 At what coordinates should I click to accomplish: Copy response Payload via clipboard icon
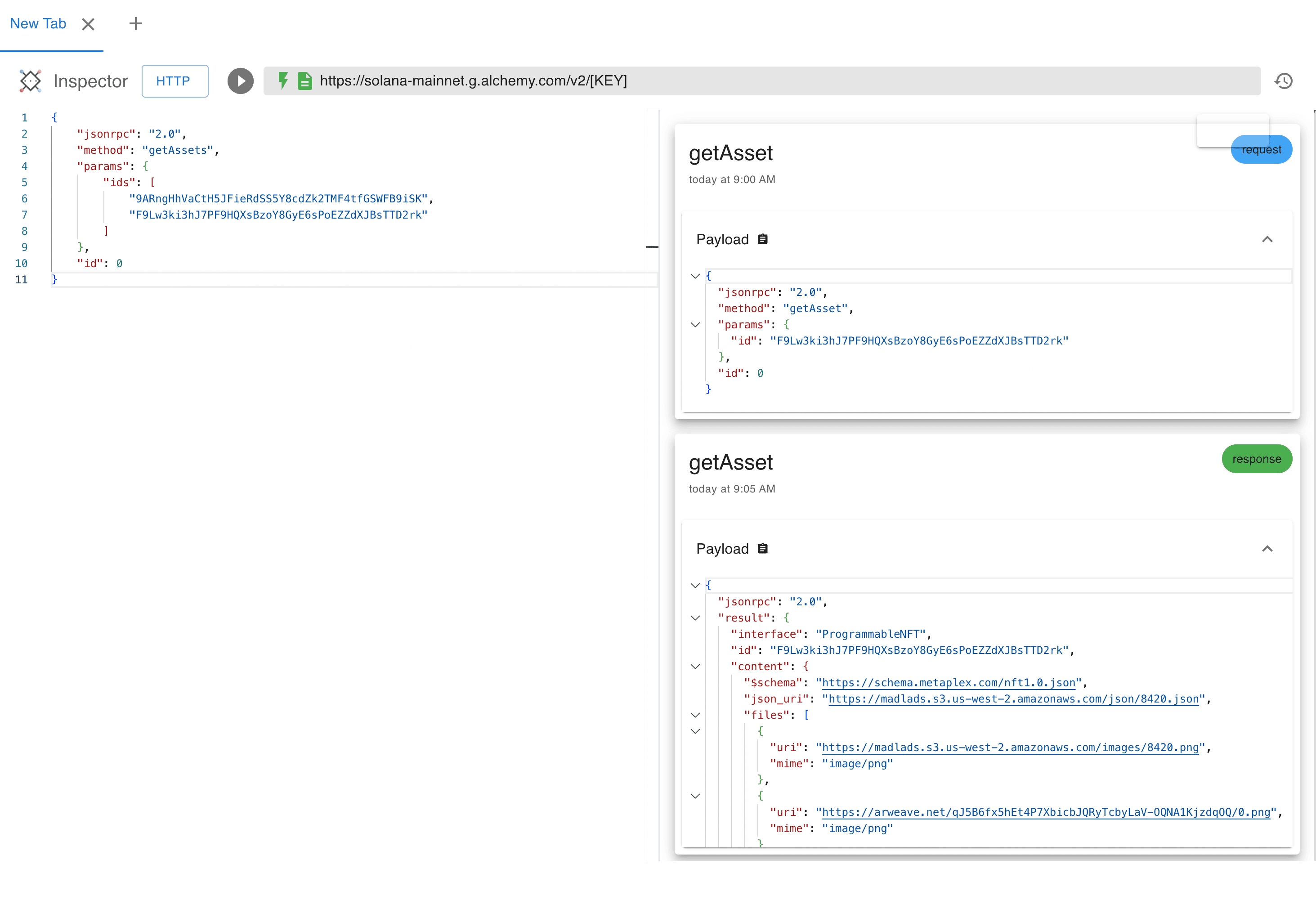(762, 549)
